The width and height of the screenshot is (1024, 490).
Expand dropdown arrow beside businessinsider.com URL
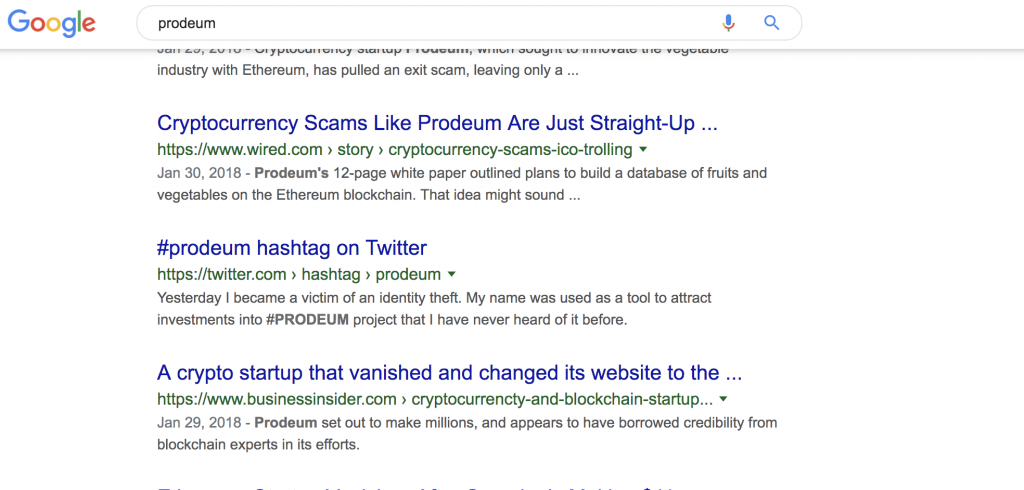(x=724, y=399)
